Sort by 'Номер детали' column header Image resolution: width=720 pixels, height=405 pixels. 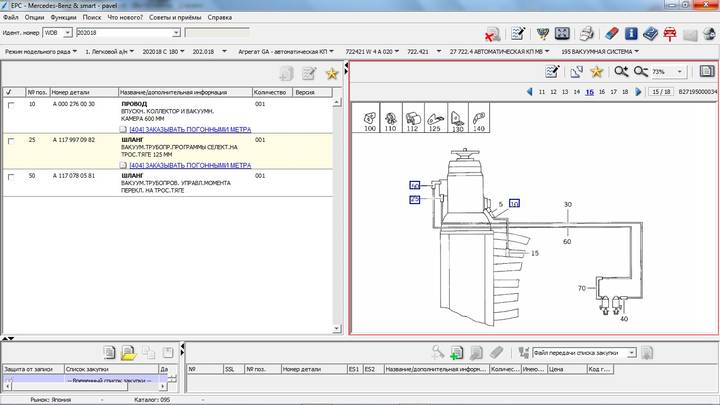coord(84,92)
